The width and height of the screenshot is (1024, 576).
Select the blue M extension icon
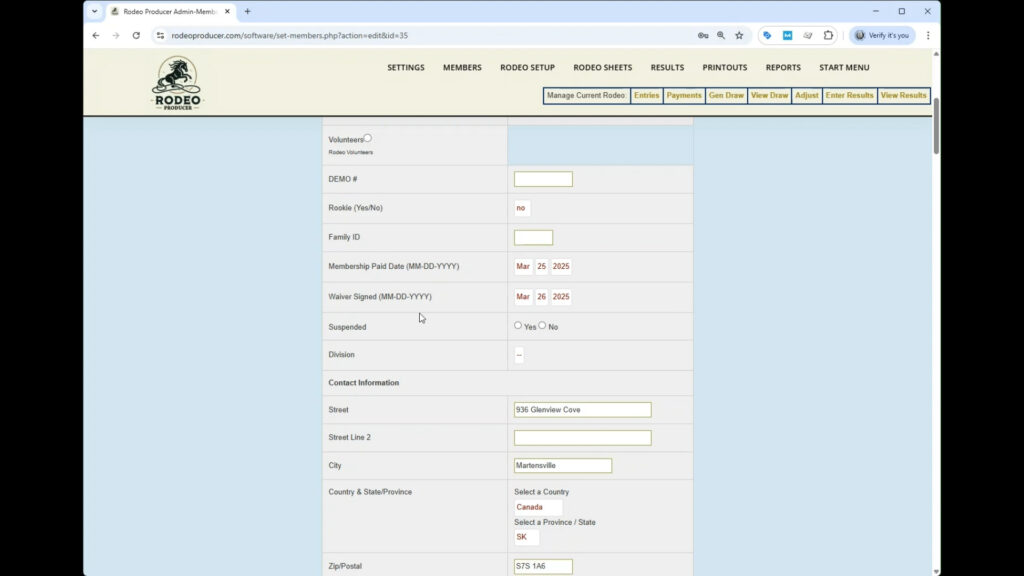789,35
